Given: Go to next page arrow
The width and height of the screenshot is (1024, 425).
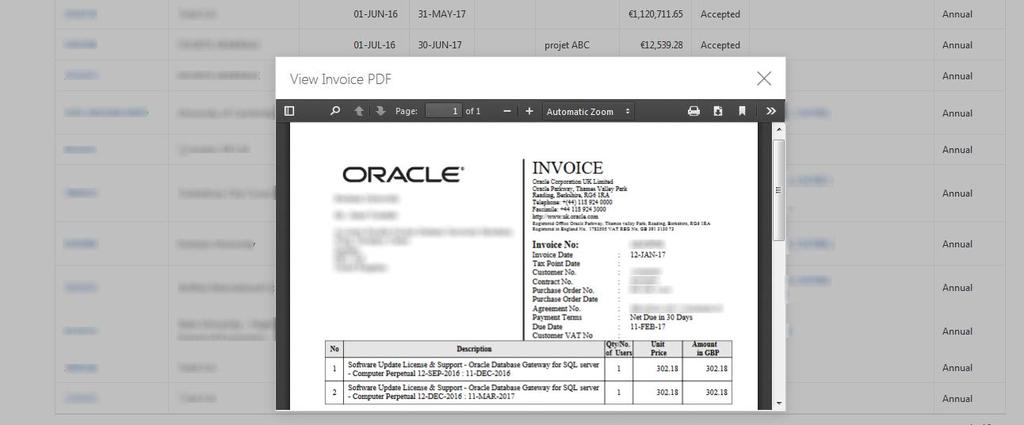Looking at the screenshot, I should click(x=381, y=111).
